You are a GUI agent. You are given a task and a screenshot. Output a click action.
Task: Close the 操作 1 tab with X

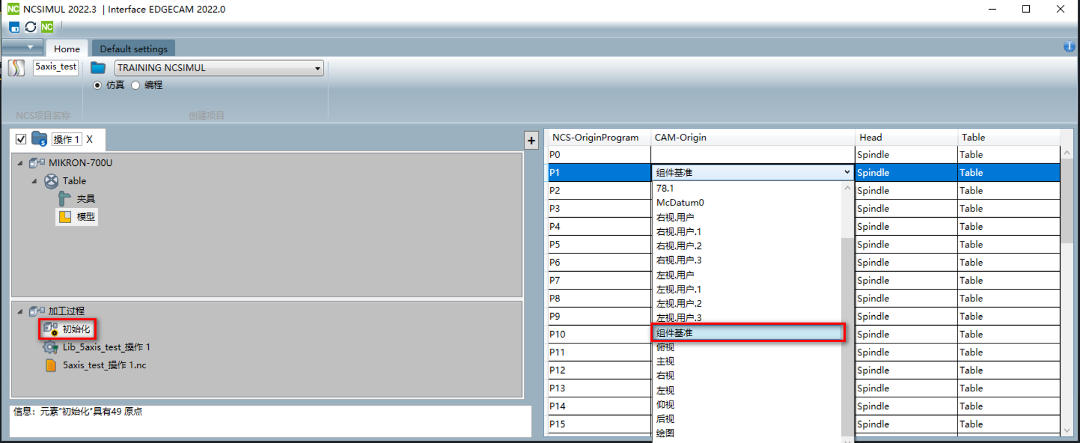90,140
